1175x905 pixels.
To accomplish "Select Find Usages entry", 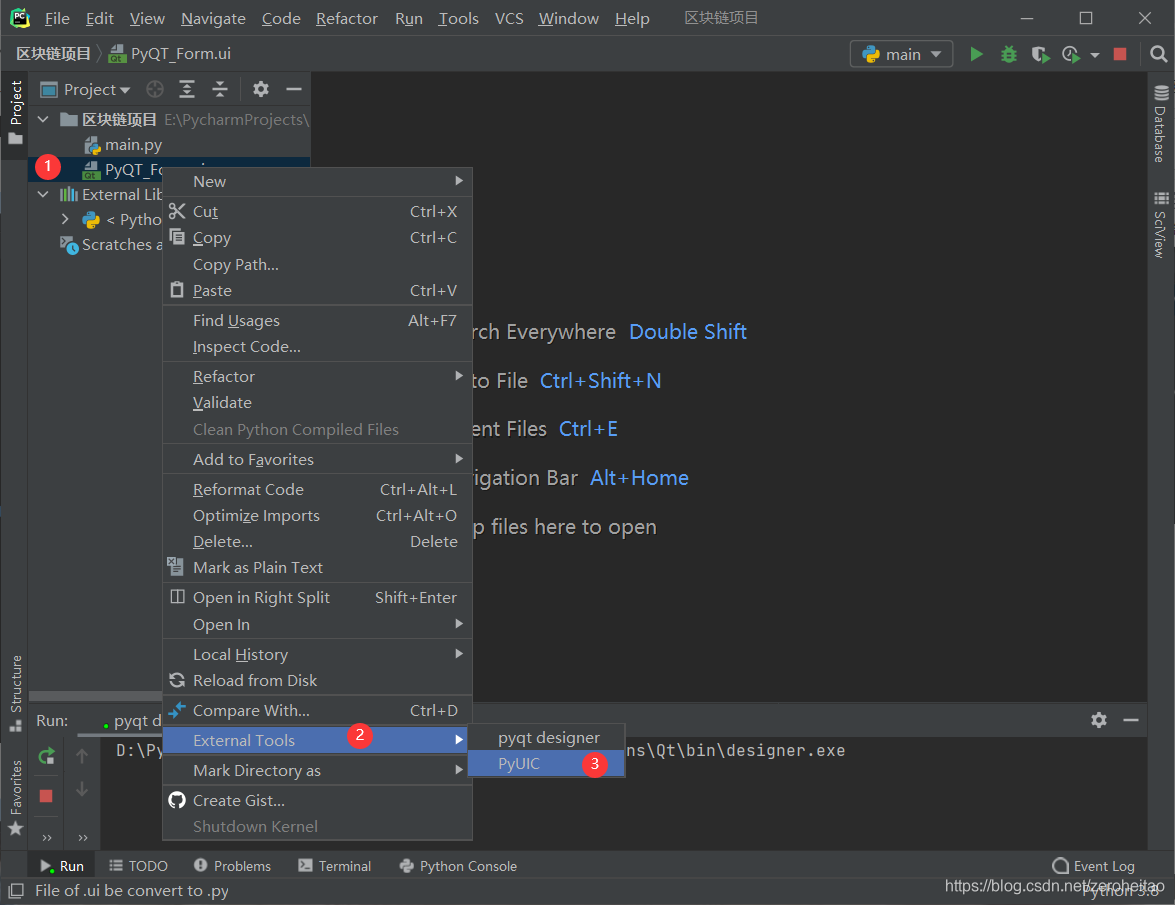I will click(318, 321).
